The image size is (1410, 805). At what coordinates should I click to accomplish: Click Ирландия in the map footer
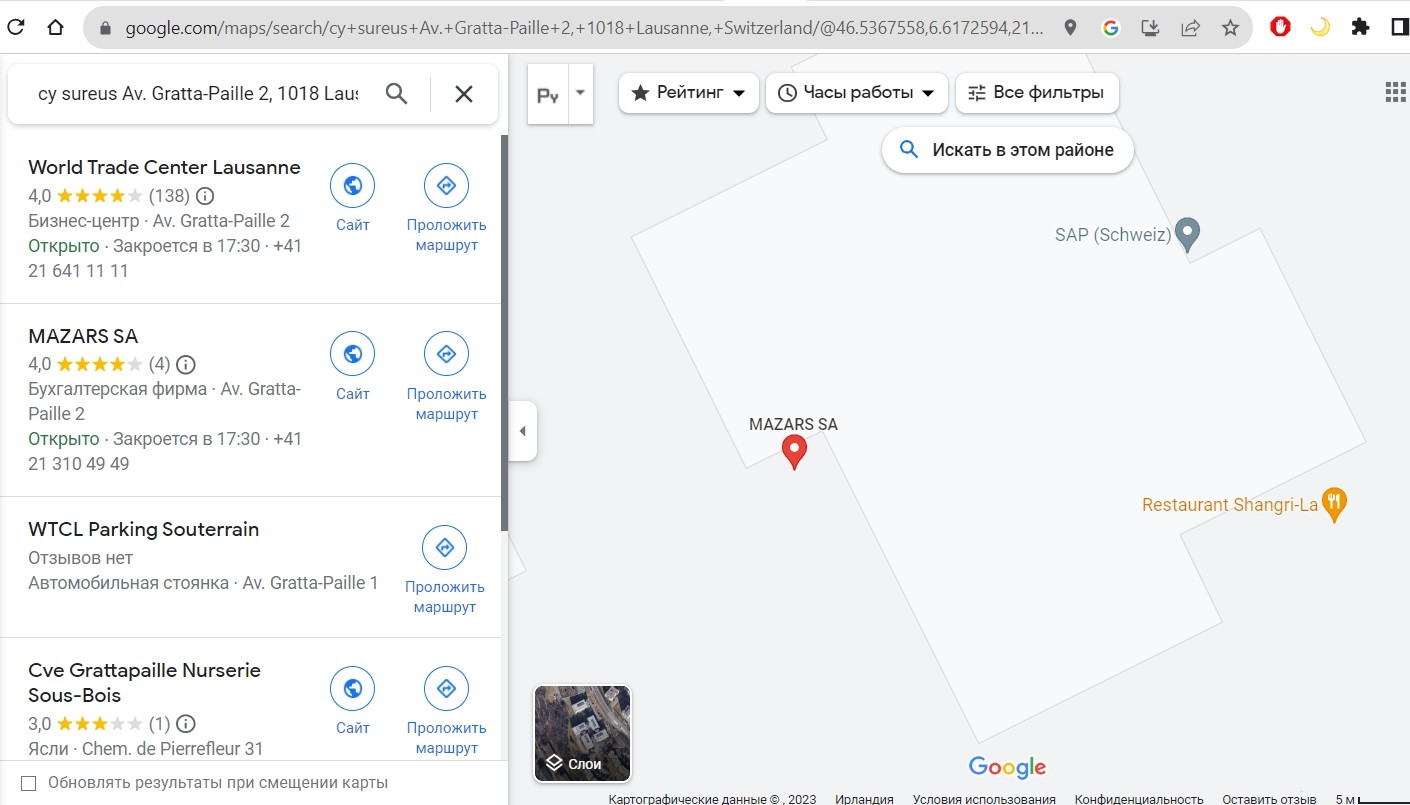point(864,799)
